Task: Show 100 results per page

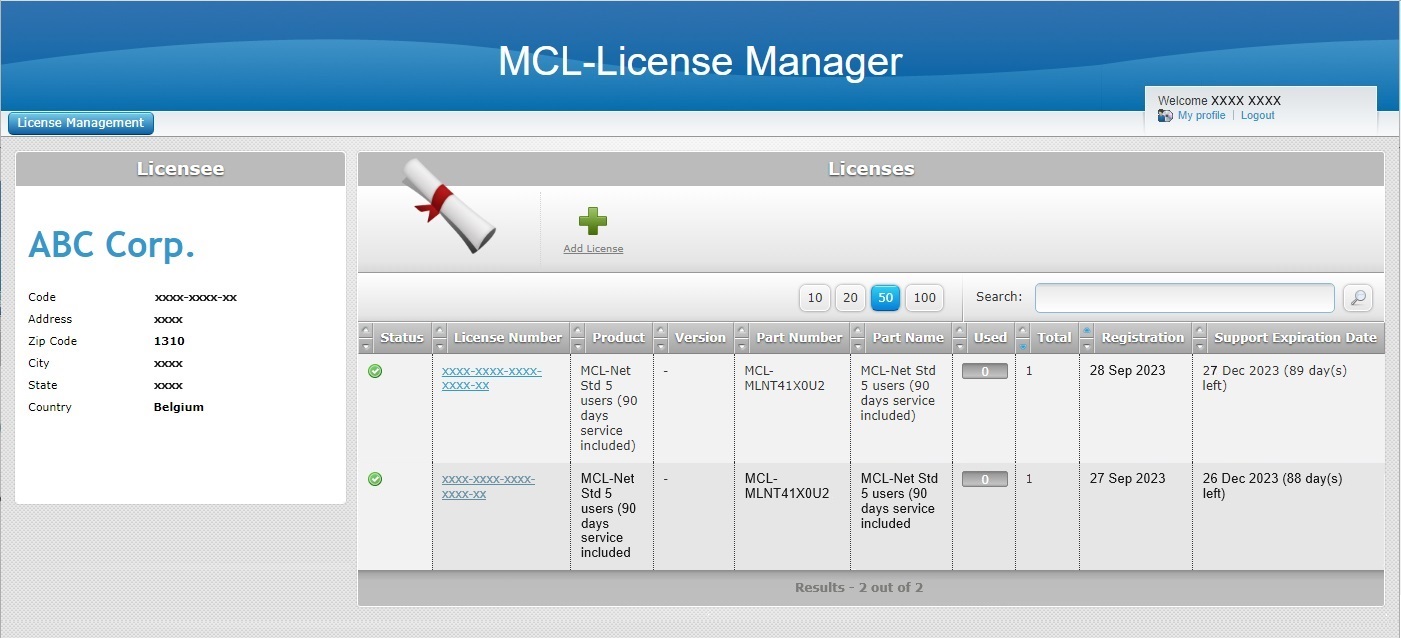Action: coord(925,297)
